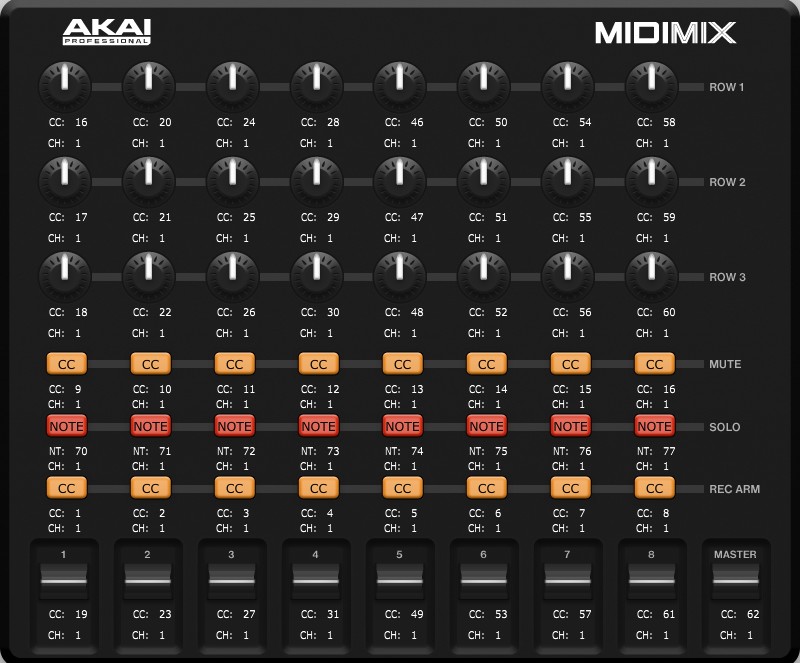The width and height of the screenshot is (800, 663).
Task: Select the Row 3 knob with CC 30
Action: click(317, 276)
